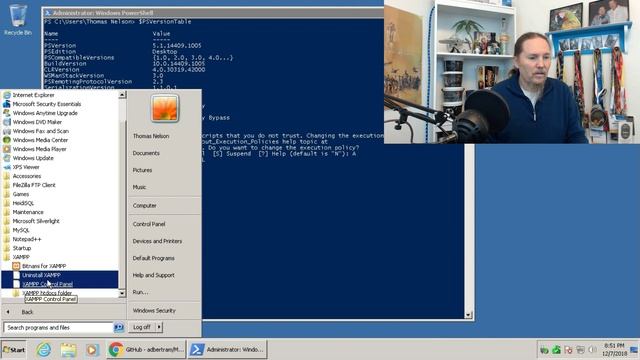Click the Windows Media Player icon in the Start menu
This screenshot has width=640, height=360.
(x=7, y=149)
